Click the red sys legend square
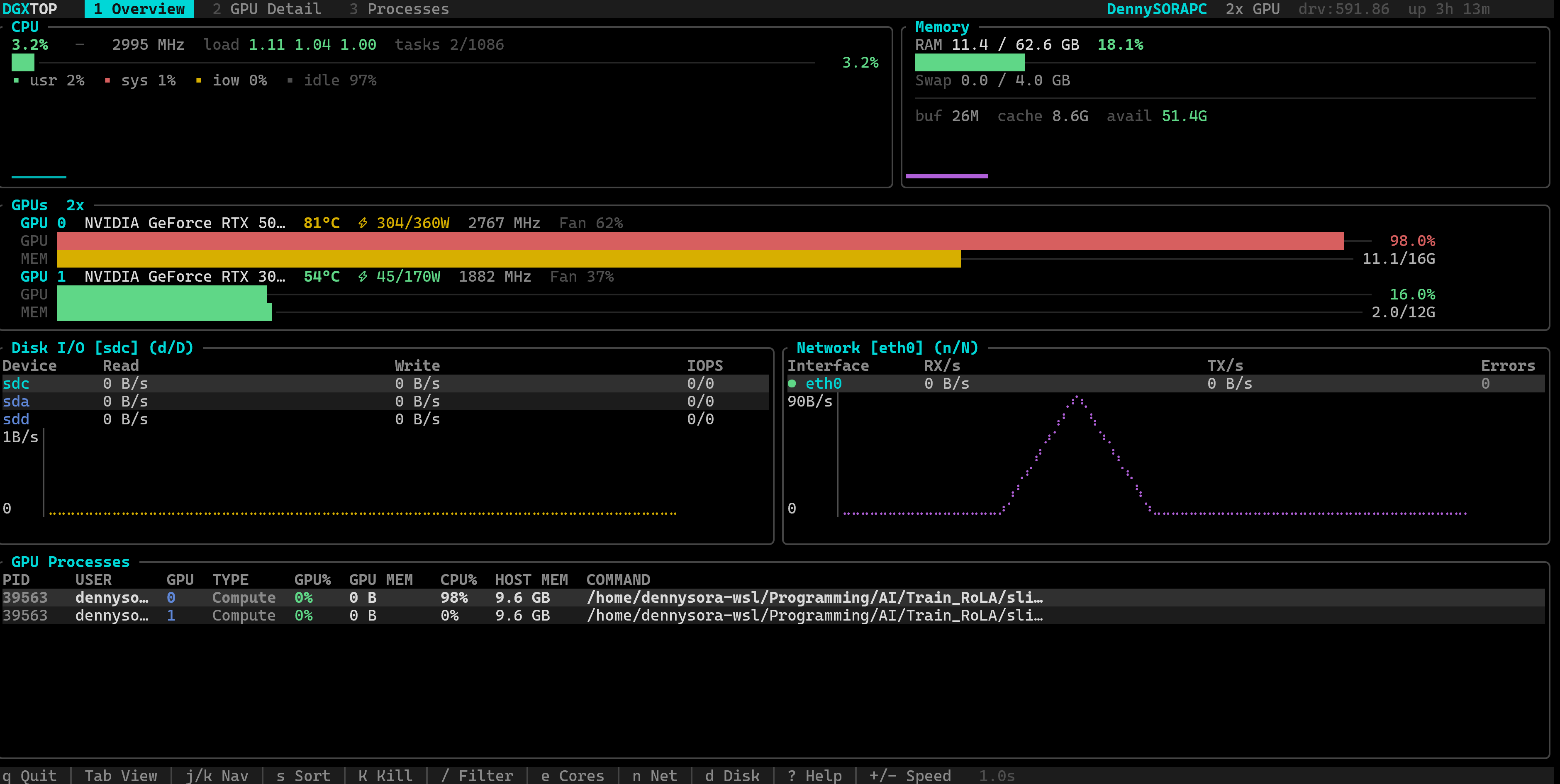The width and height of the screenshot is (1560, 784). 107,80
